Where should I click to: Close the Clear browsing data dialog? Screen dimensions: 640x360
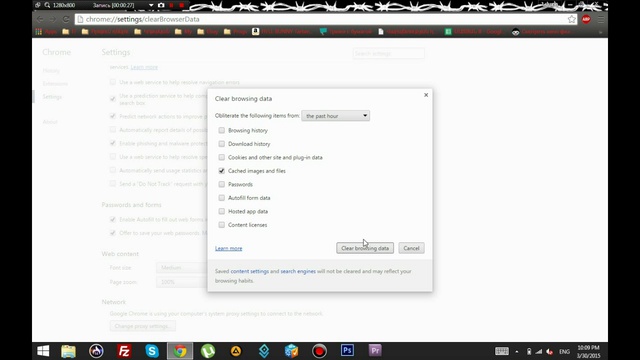pyautogui.click(x=426, y=95)
